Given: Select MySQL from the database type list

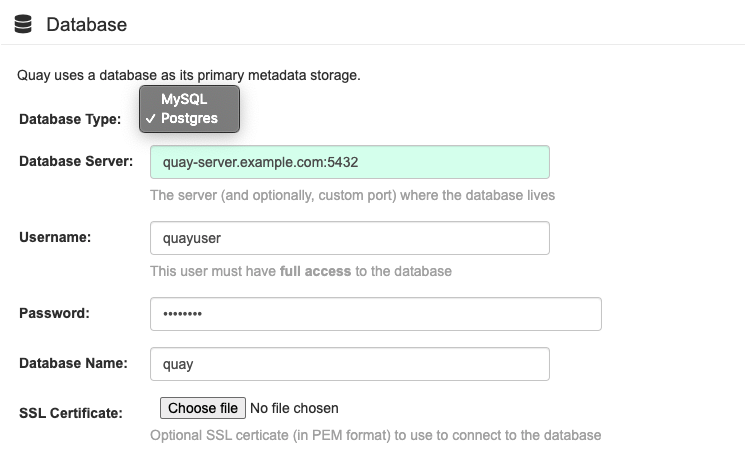Looking at the screenshot, I should tap(184, 100).
